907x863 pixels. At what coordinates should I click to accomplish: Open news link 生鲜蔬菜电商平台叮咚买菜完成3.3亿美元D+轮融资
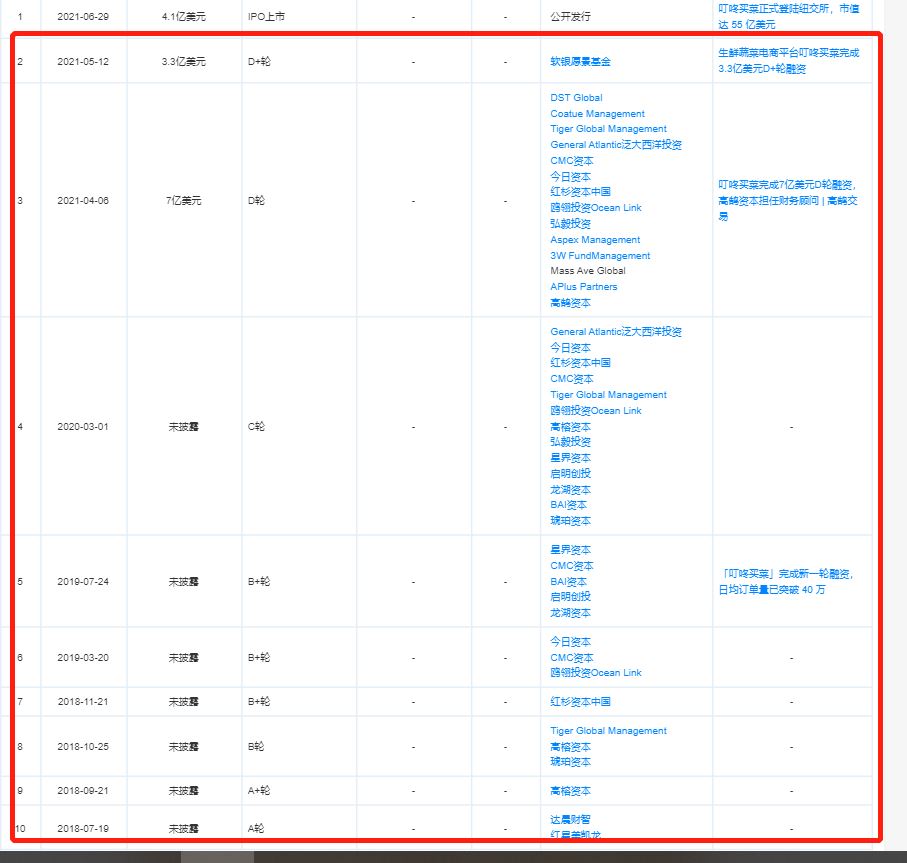click(x=788, y=61)
